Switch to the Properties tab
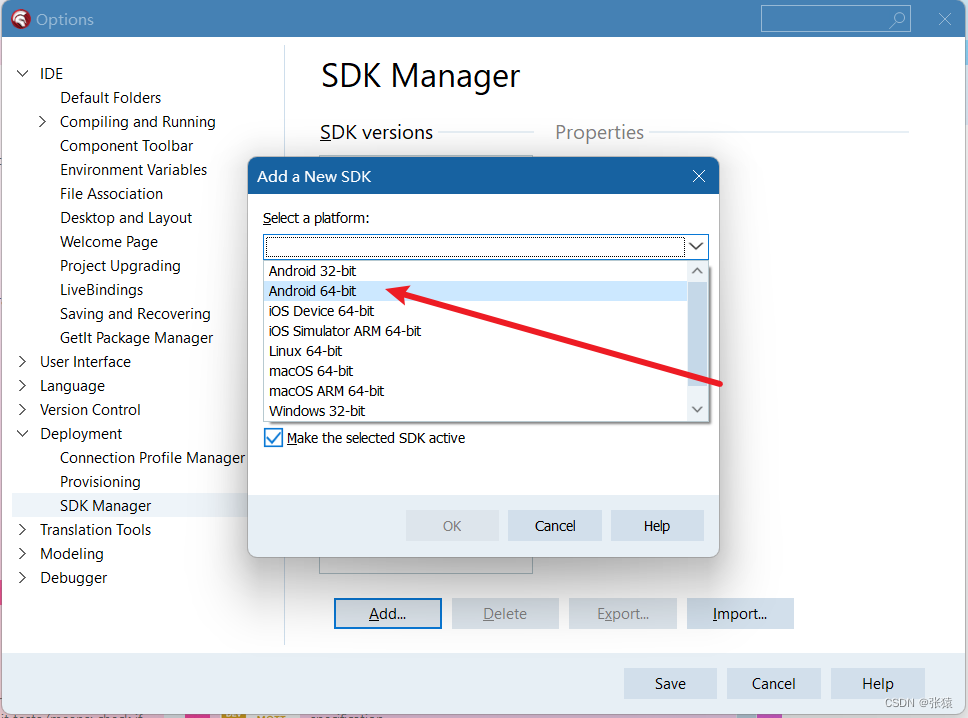Viewport: 968px width, 718px height. (x=598, y=131)
